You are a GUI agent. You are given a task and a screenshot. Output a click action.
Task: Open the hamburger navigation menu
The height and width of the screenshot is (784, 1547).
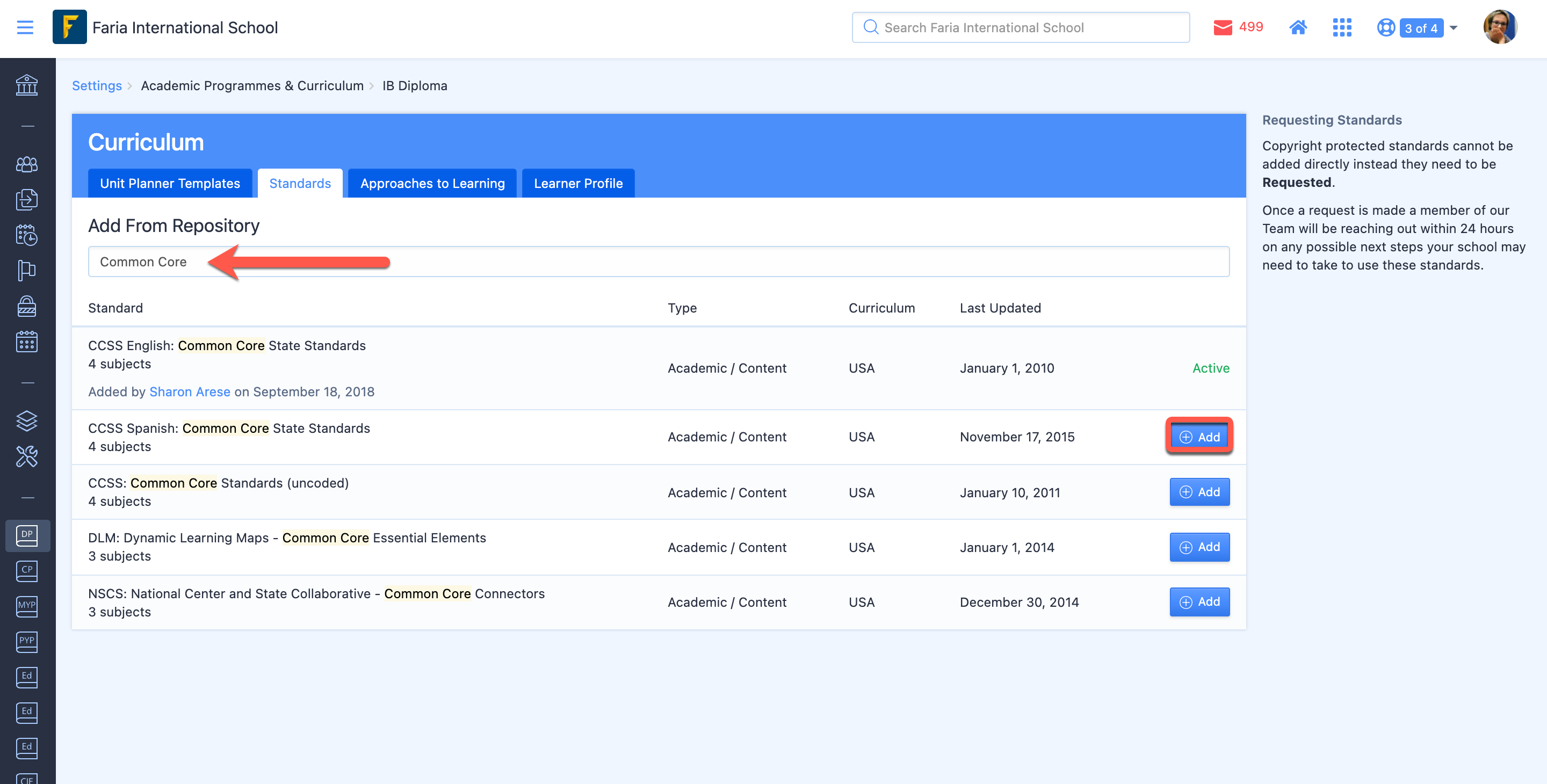[x=25, y=27]
